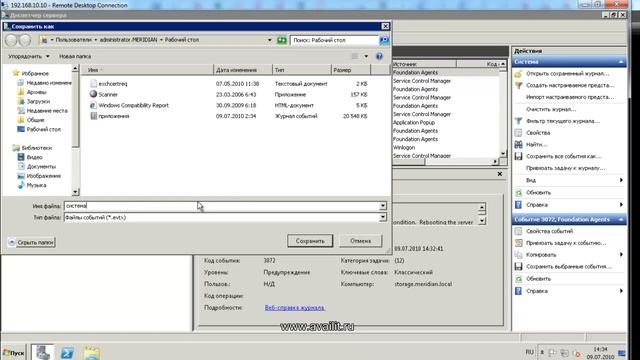Click Избранное star icon in sidebar

point(16,73)
